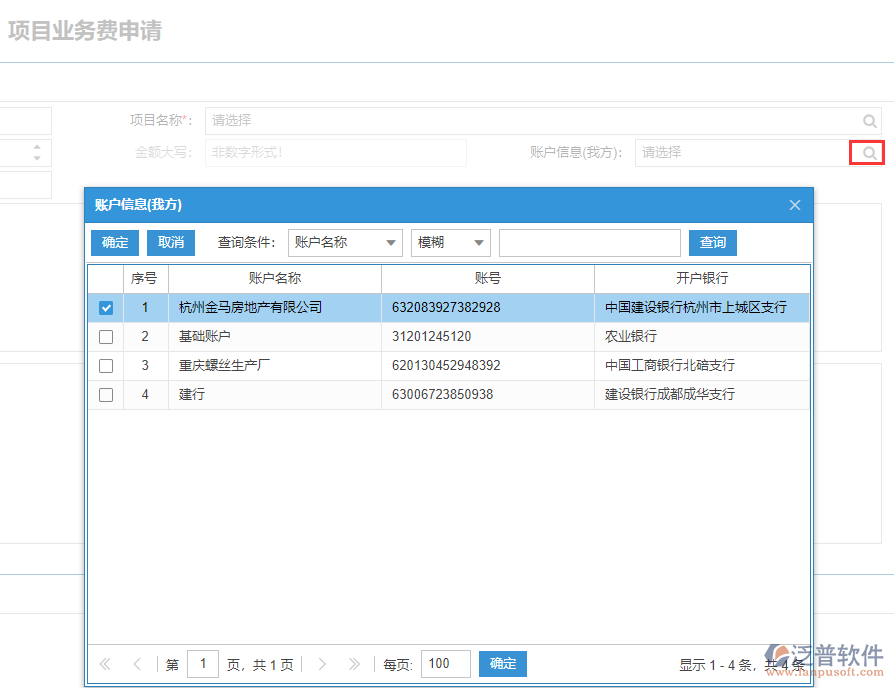Click the 确定 button in the dialog header
Viewport: 894px width, 688px height.
coord(114,242)
